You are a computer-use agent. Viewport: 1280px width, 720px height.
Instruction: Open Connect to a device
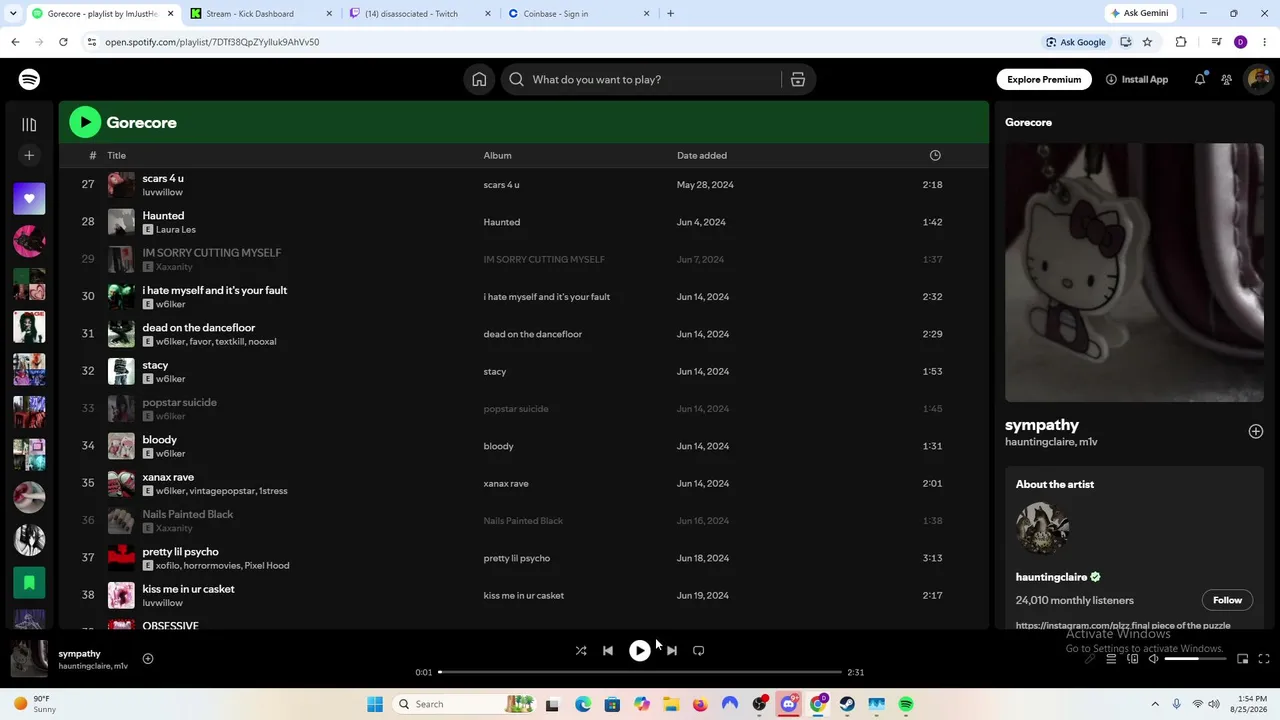(1133, 659)
